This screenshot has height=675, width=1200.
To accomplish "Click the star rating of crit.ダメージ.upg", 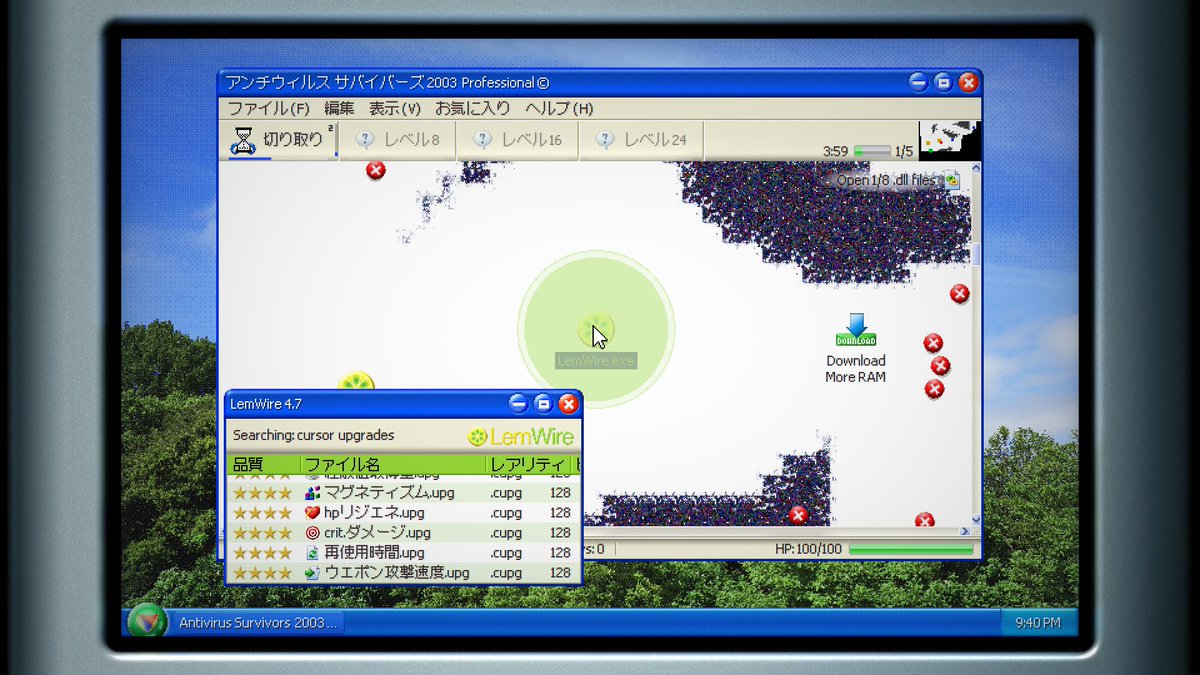I will pyautogui.click(x=262, y=533).
